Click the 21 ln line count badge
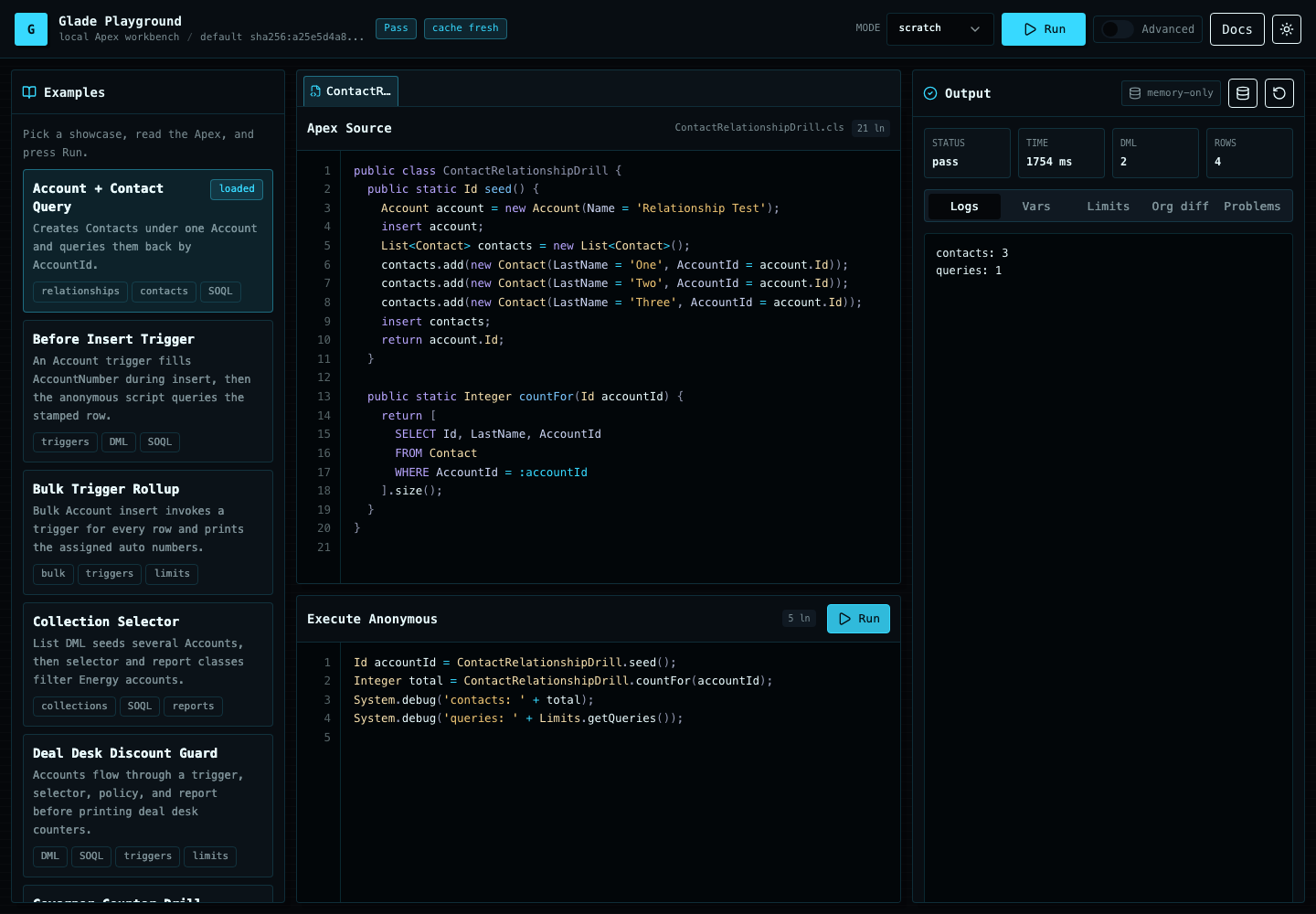 coord(871,129)
